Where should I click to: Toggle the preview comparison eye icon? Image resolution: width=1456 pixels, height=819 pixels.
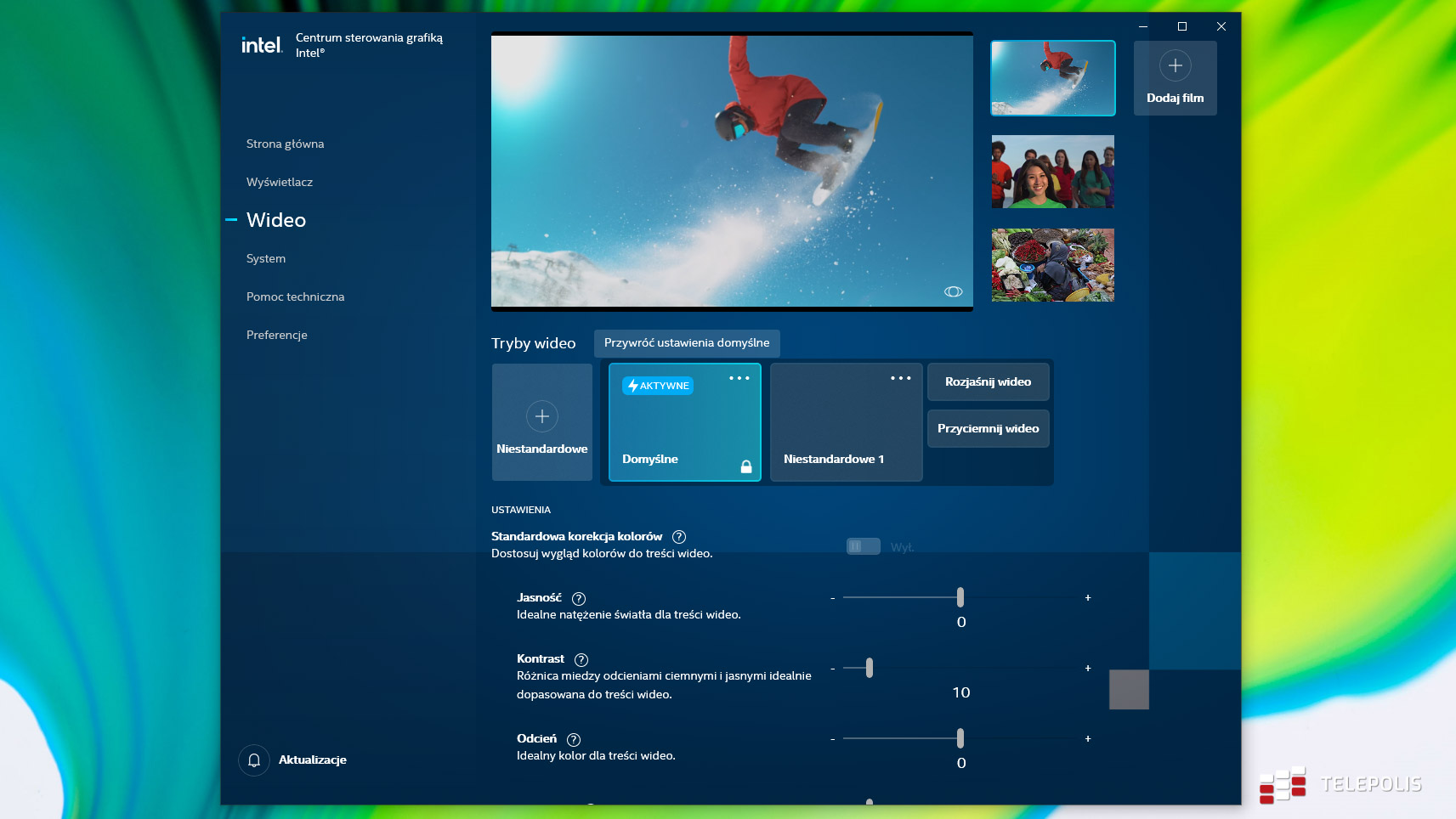pos(953,291)
